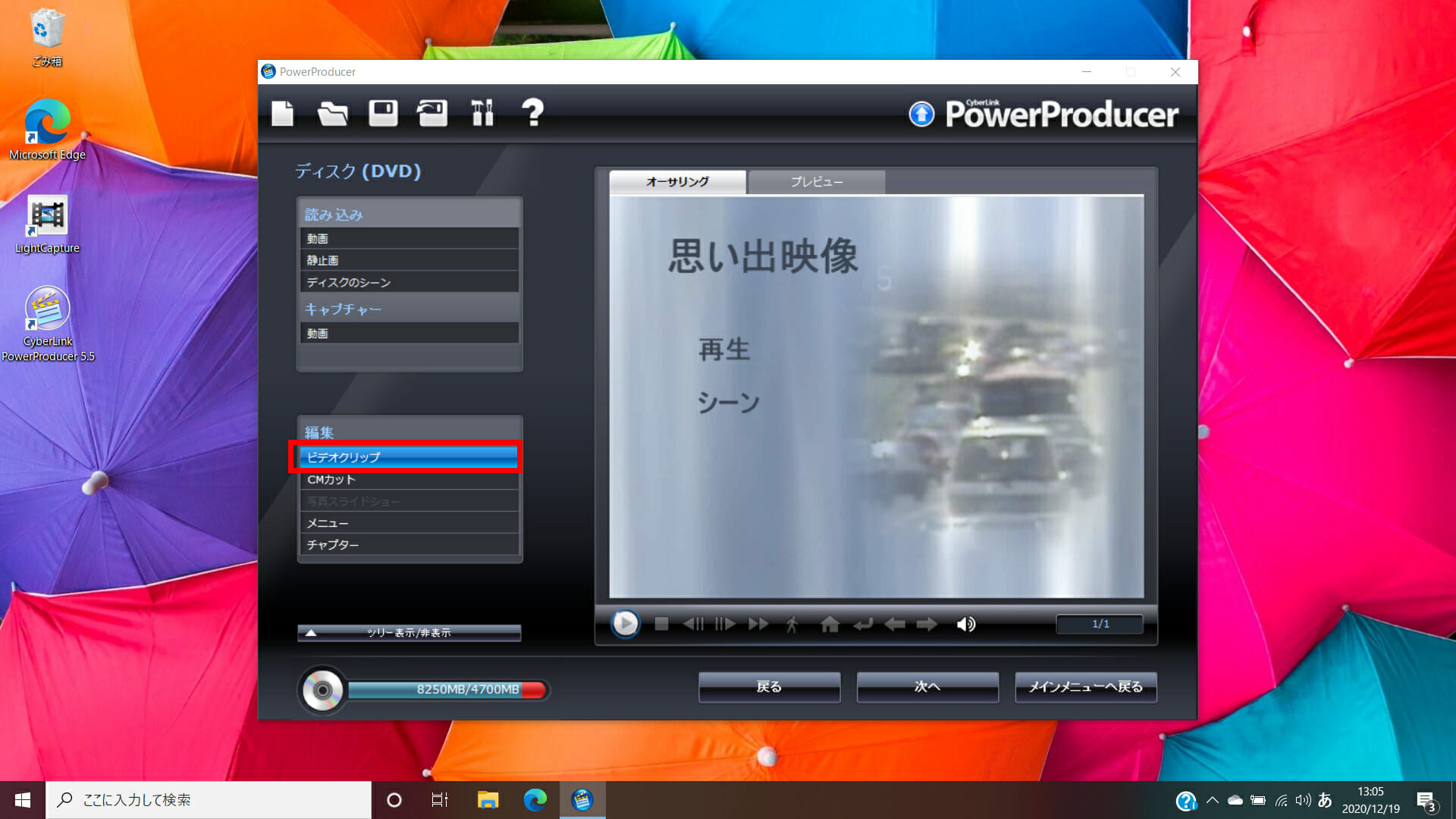The image size is (1456, 819).
Task: Open Windows Start menu
Action: (23, 800)
